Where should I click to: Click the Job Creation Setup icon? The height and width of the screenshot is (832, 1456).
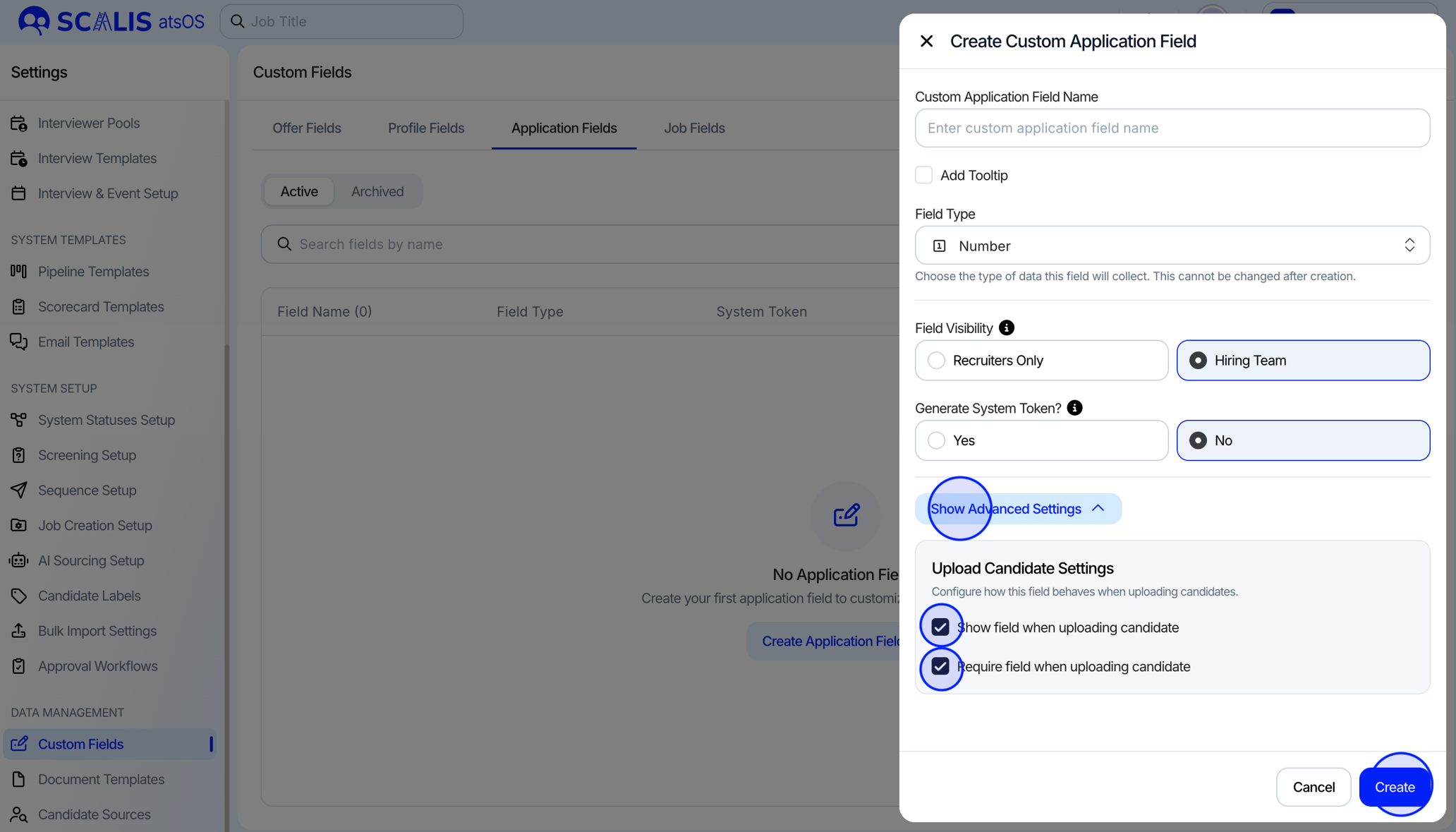(19, 526)
